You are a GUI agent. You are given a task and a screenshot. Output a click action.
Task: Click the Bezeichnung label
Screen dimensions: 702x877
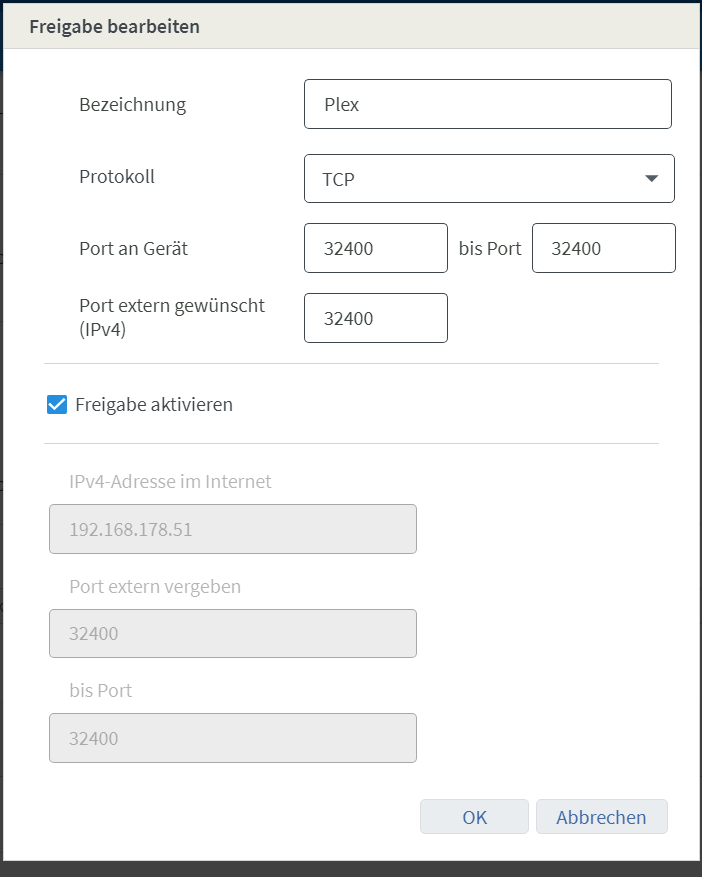click(132, 104)
